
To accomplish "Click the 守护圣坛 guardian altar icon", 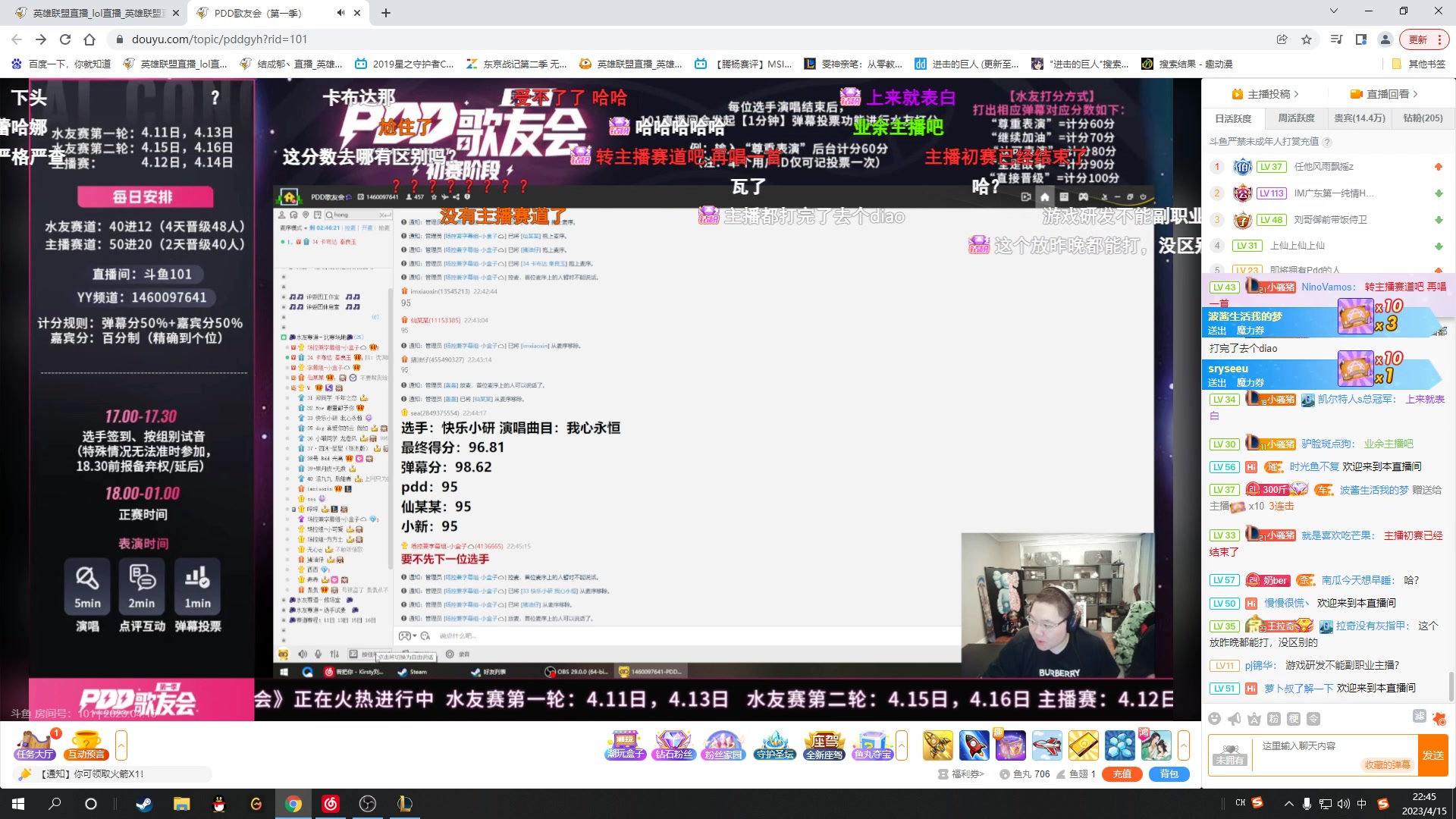I will (x=773, y=743).
